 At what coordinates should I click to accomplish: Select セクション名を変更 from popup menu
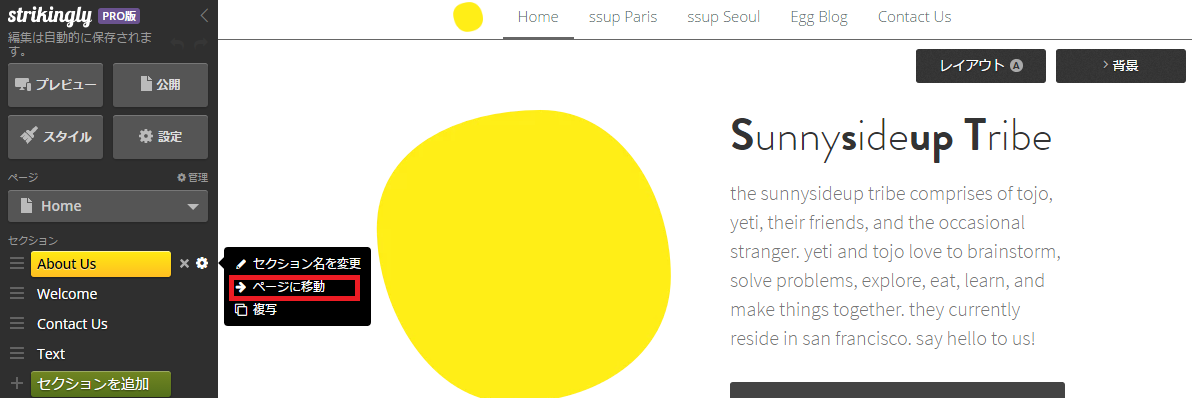click(297, 264)
